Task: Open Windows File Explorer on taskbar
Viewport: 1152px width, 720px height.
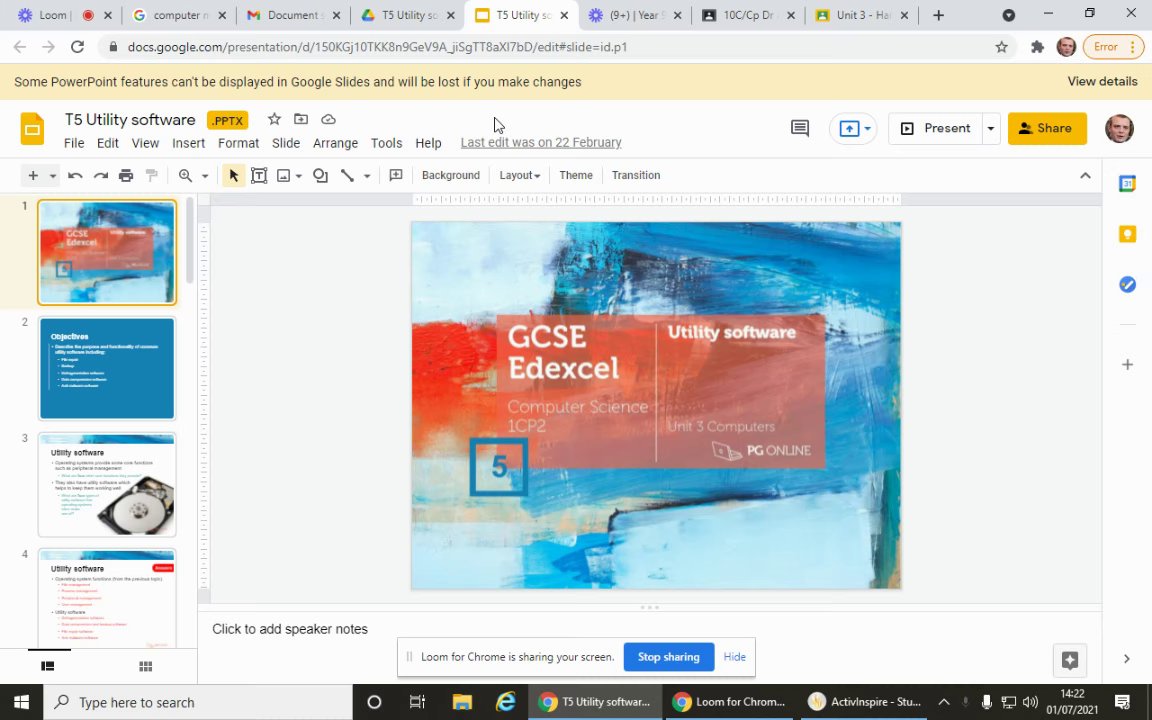Action: click(461, 702)
